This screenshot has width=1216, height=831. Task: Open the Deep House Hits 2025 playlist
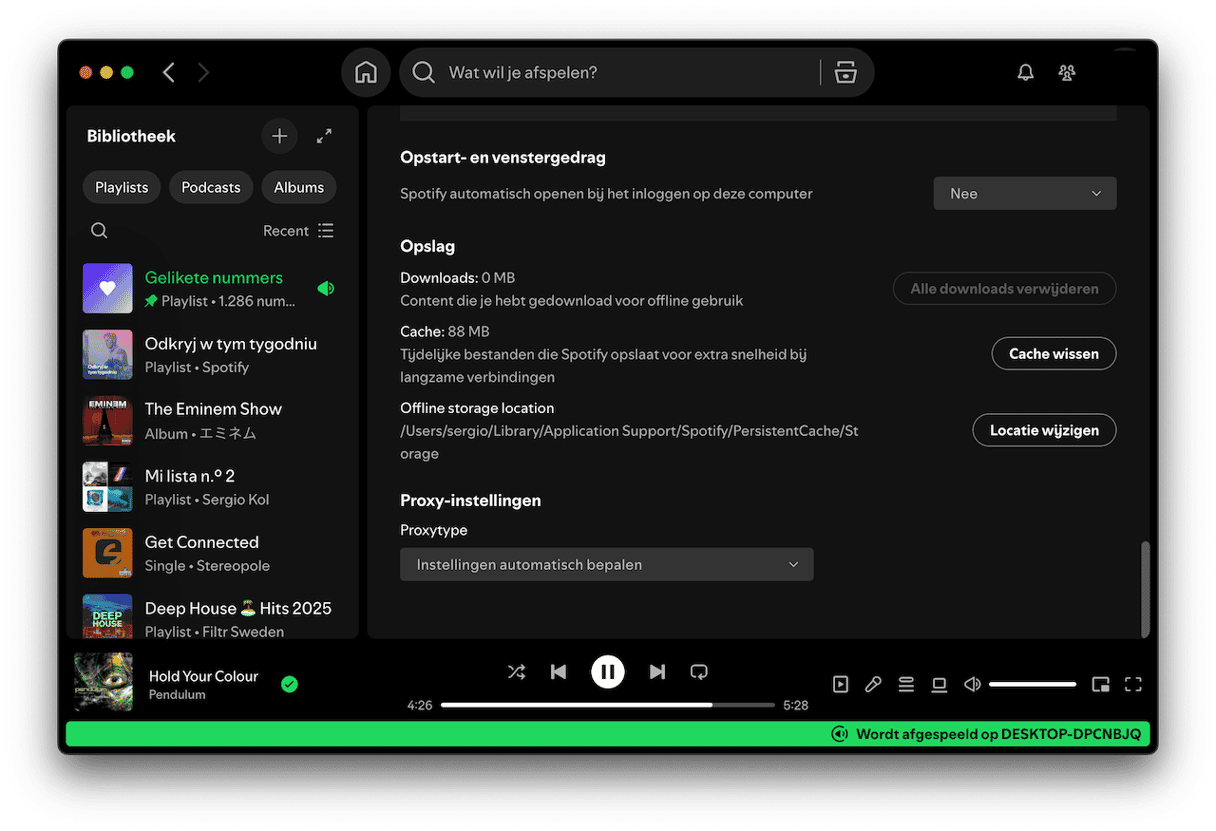212,615
